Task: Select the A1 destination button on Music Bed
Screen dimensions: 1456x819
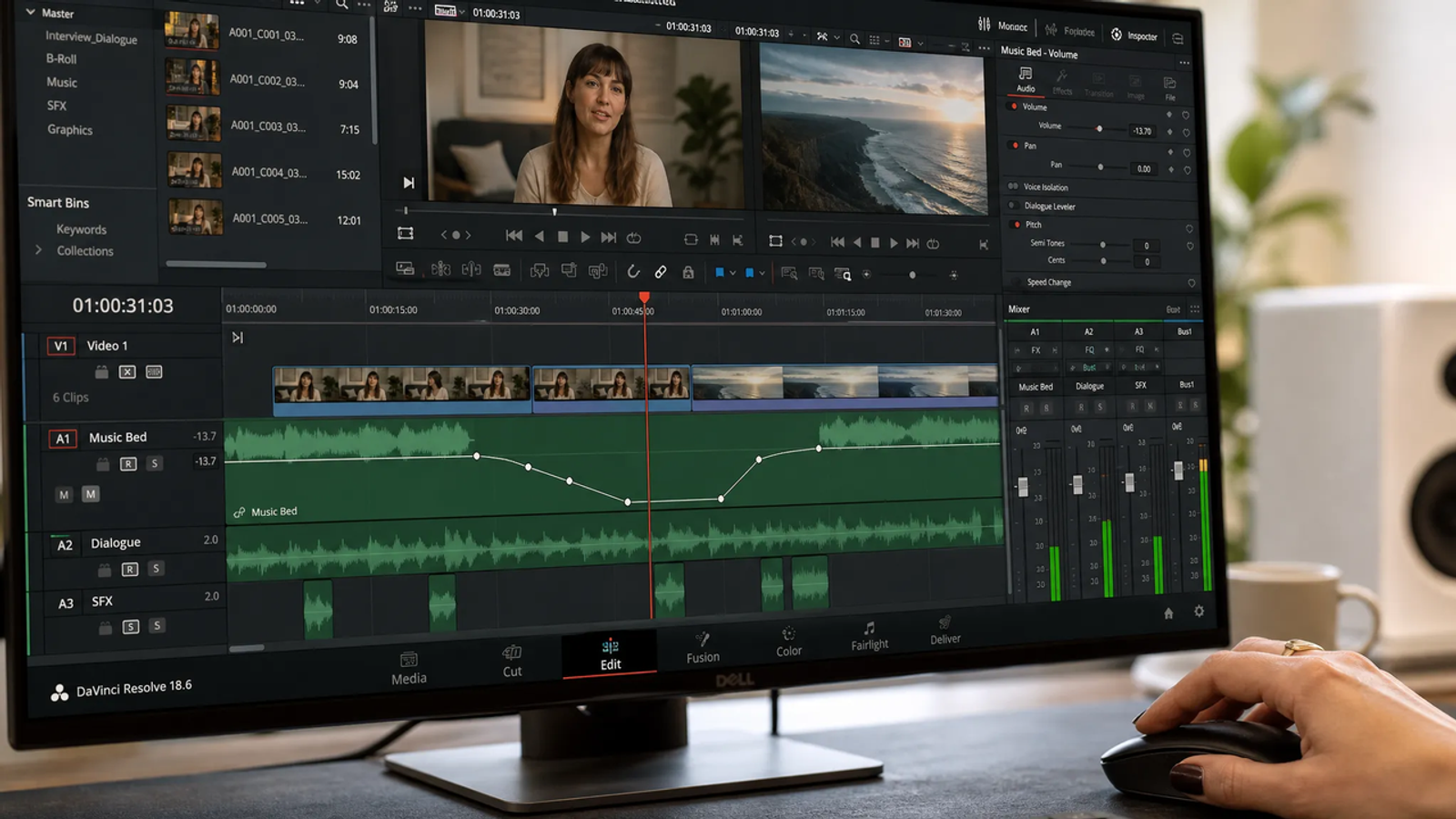Action: 63,439
